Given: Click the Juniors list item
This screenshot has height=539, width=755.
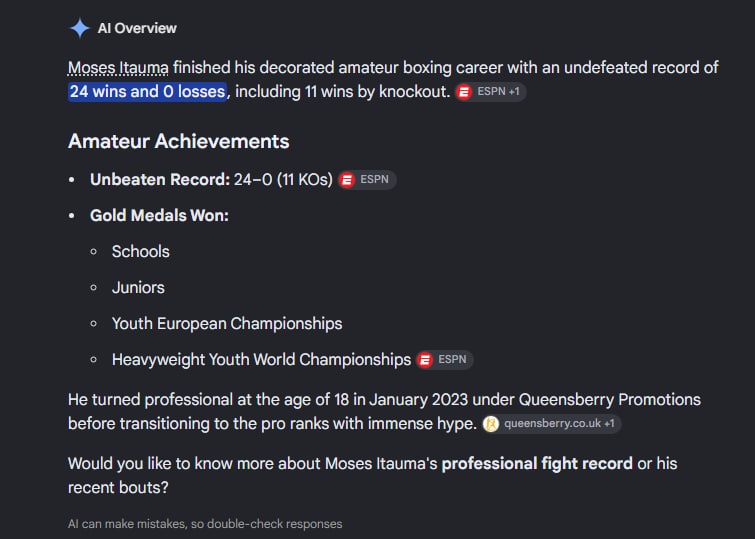Looking at the screenshot, I should 138,288.
